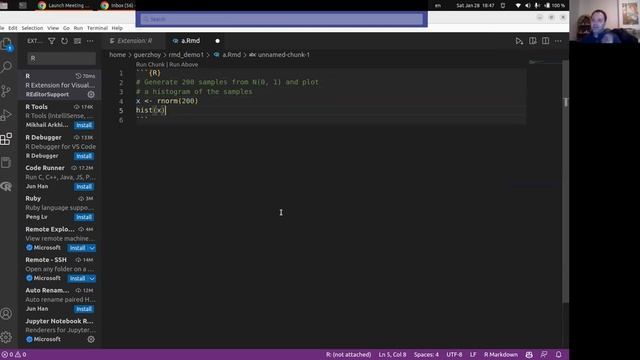Open the manage gear for R extension

click(91, 94)
